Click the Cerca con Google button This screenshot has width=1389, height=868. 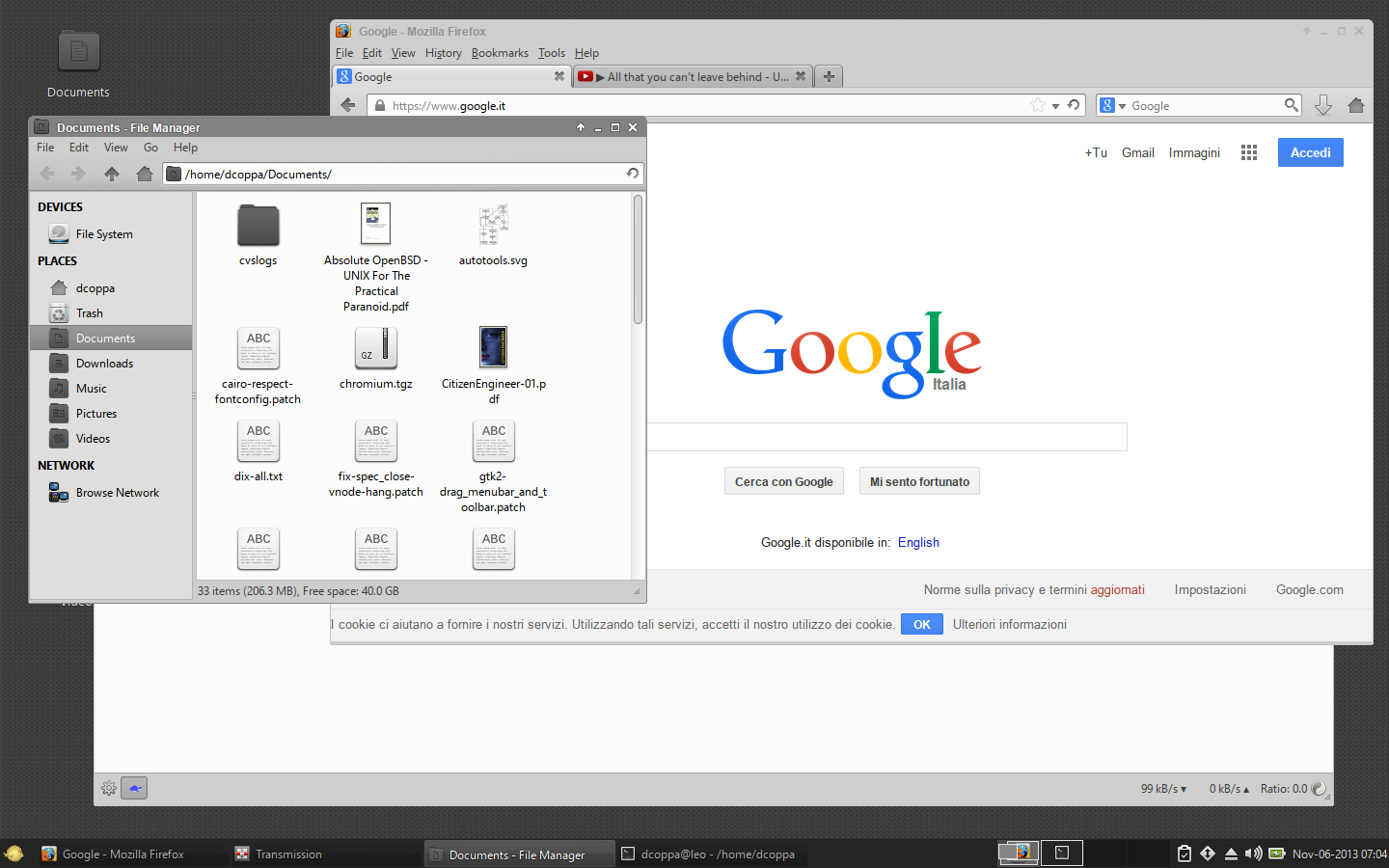[784, 481]
